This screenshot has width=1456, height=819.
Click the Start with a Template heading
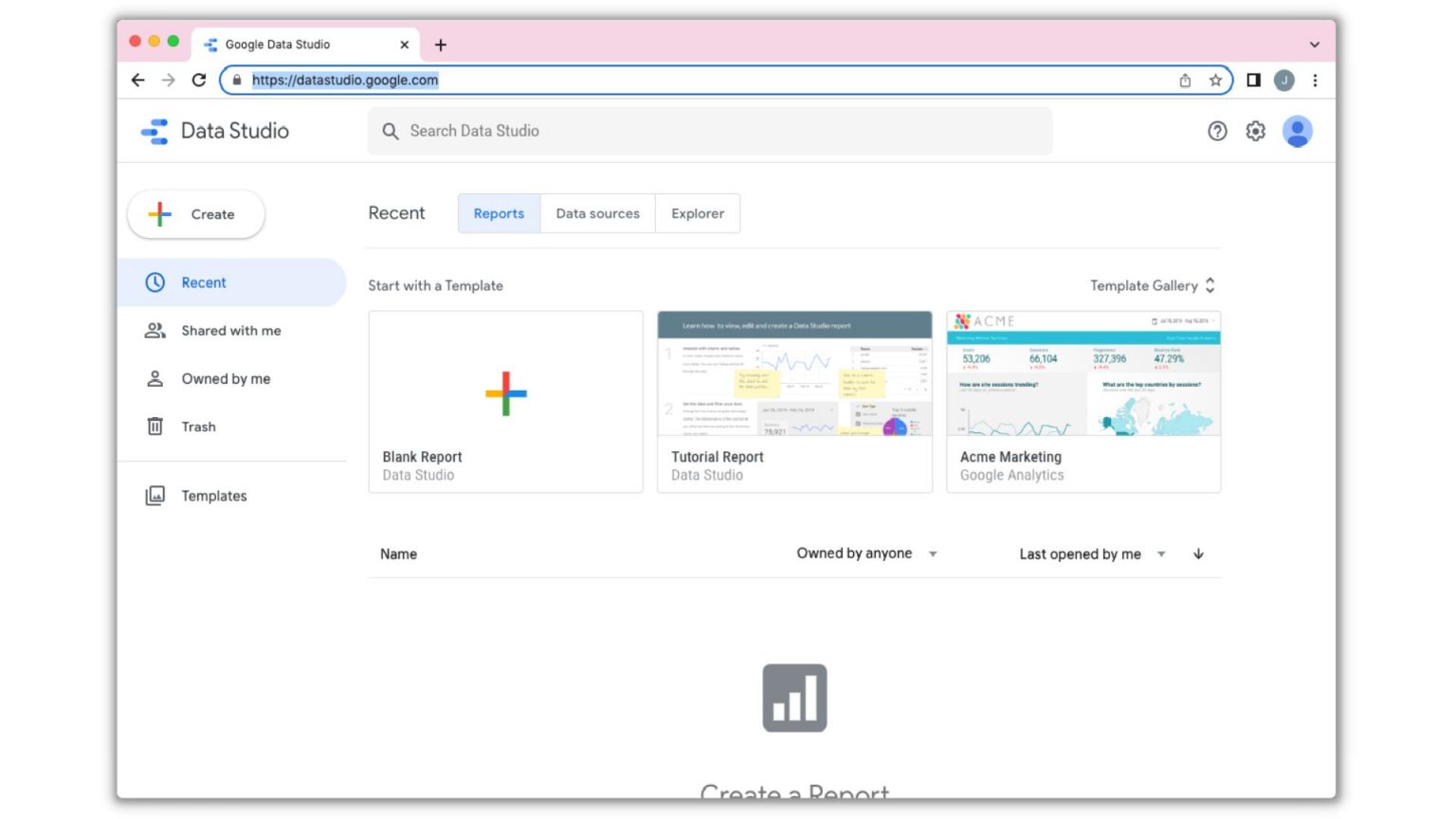coord(436,286)
